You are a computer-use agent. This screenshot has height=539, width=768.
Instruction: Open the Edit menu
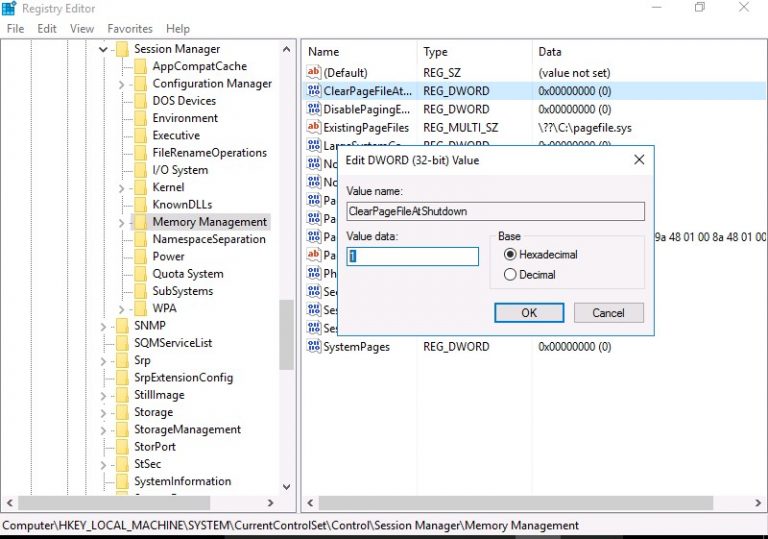[x=47, y=29]
